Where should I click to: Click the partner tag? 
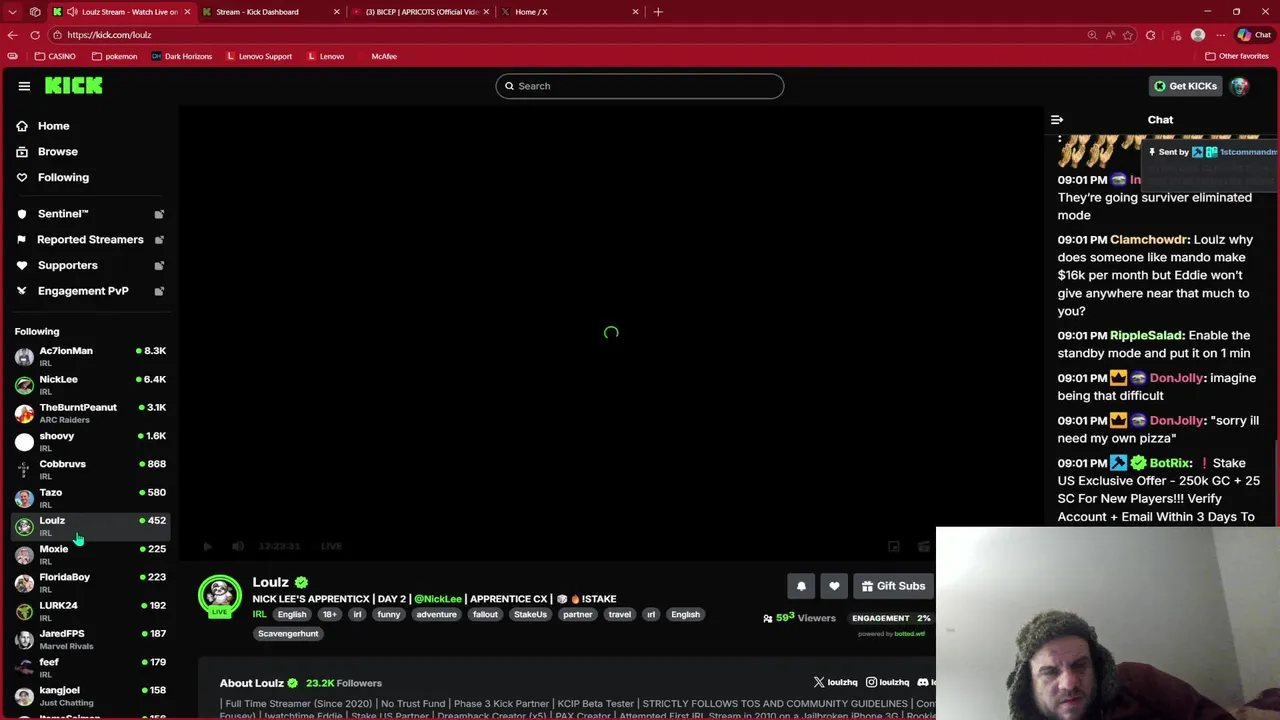click(x=577, y=615)
